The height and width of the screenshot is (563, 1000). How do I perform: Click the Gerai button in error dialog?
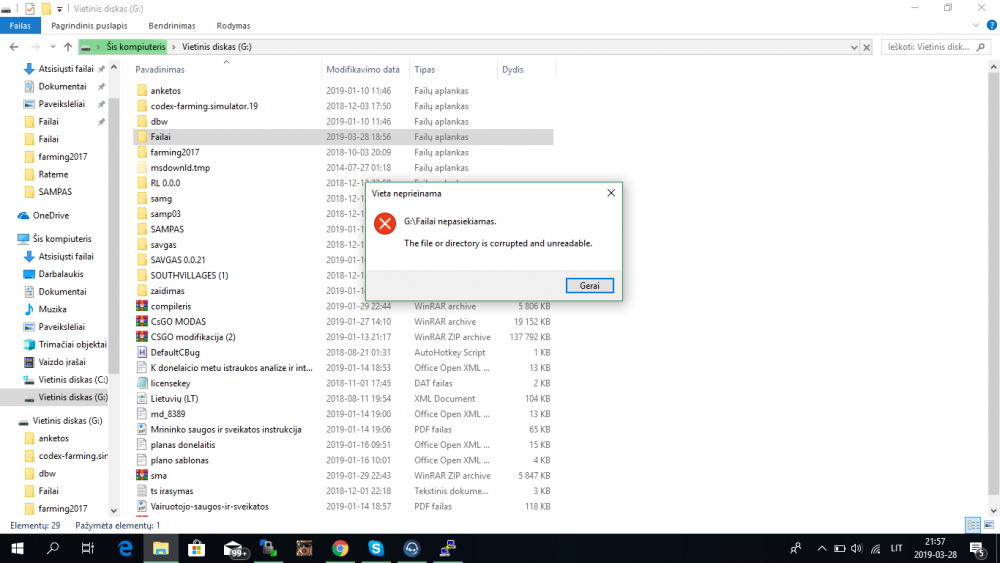coord(589,286)
